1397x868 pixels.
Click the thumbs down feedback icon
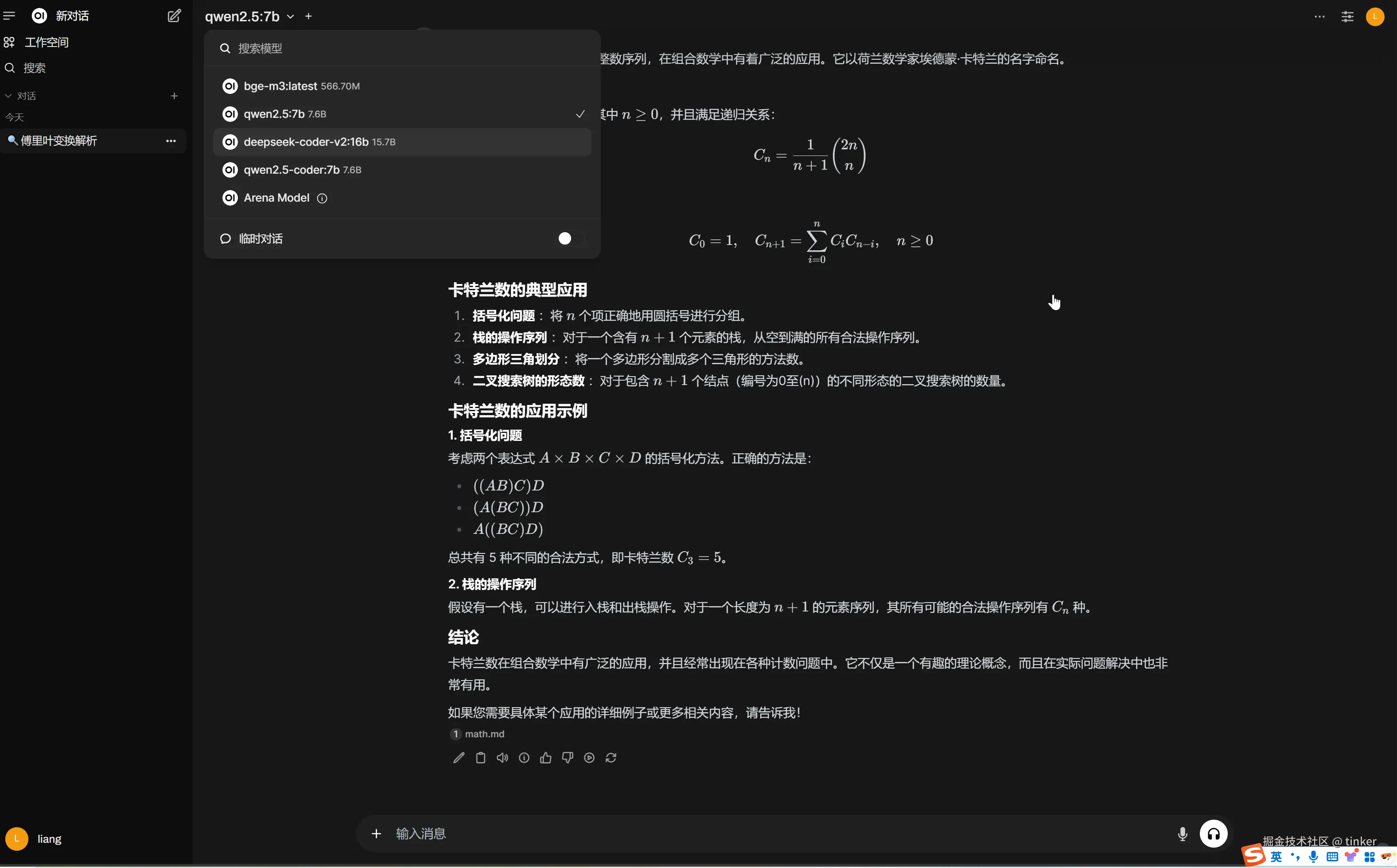point(567,758)
